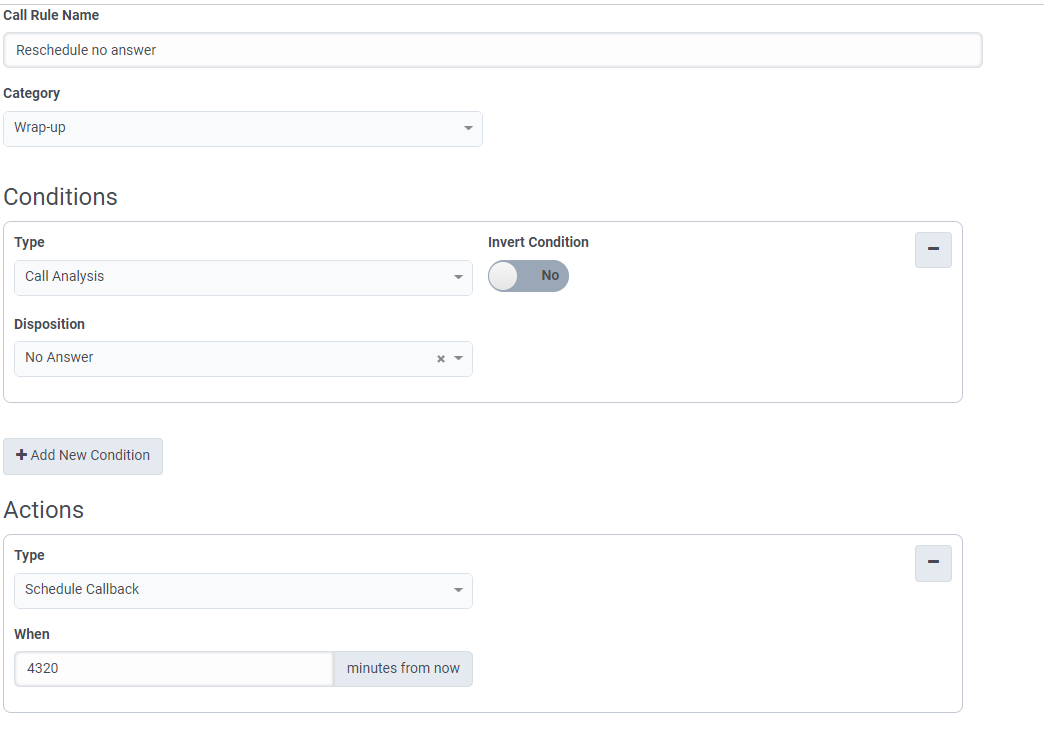Clear the No Answer disposition selection
This screenshot has height=739, width=1044.
click(x=441, y=359)
